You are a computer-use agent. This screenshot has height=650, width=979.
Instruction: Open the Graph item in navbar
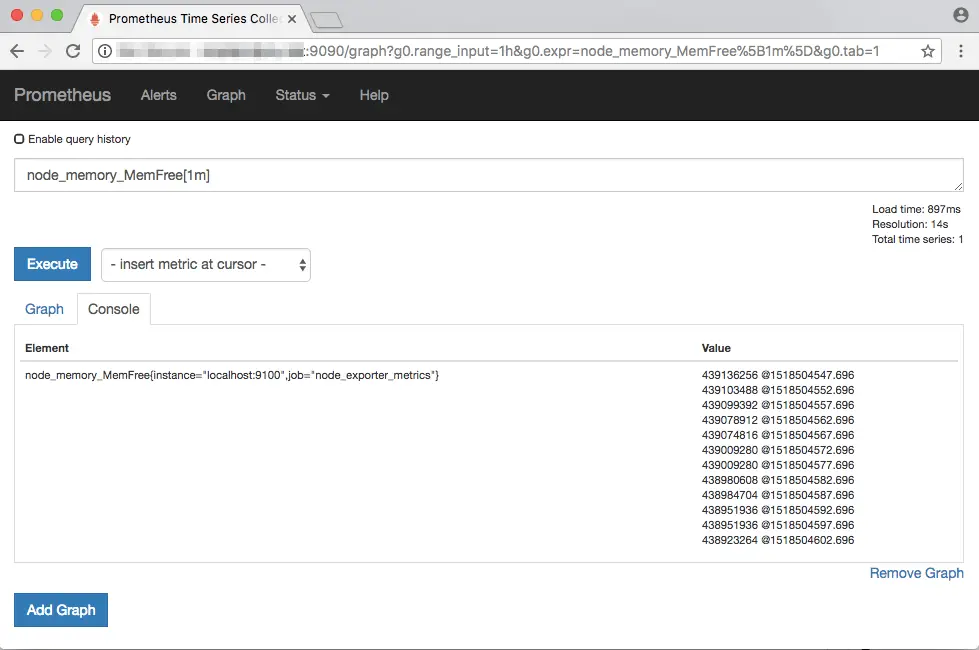coord(226,95)
